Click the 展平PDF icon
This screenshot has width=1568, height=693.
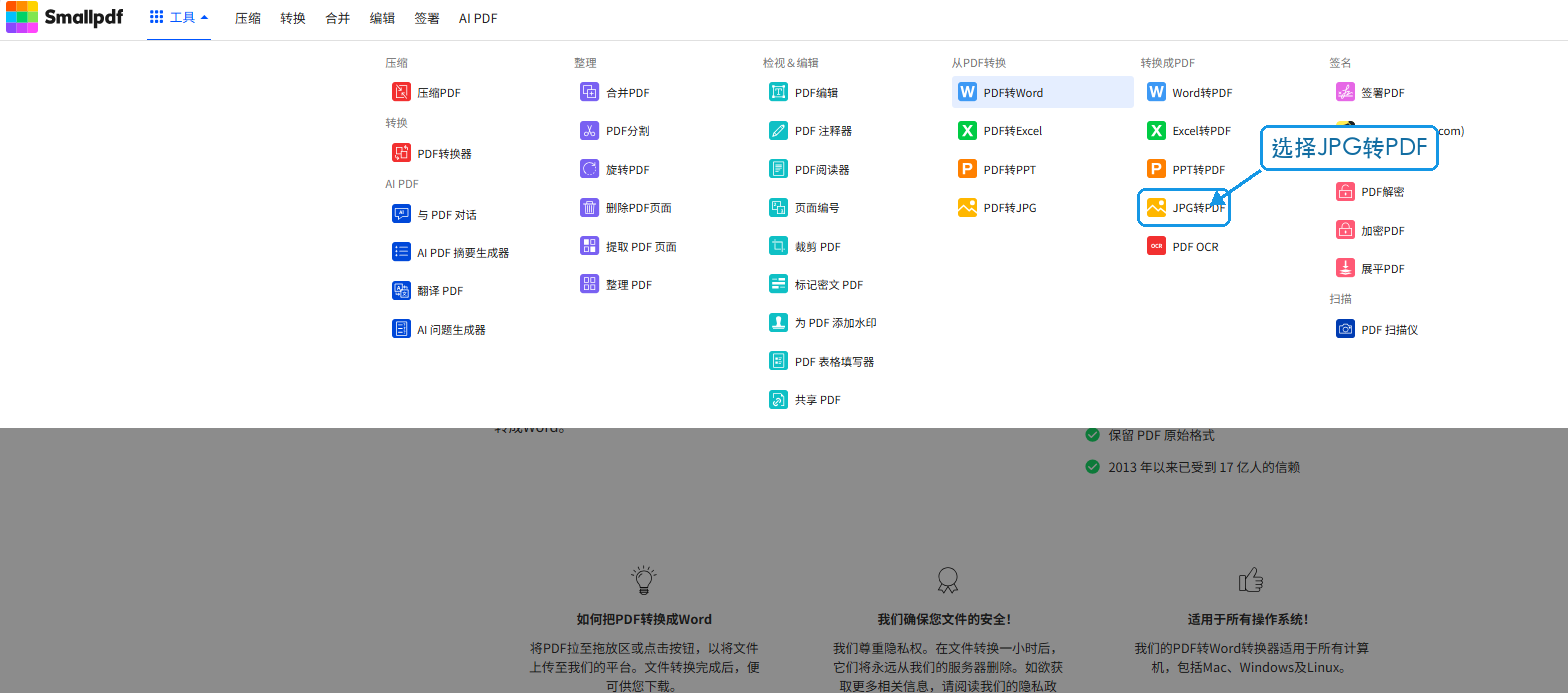pyautogui.click(x=1345, y=268)
